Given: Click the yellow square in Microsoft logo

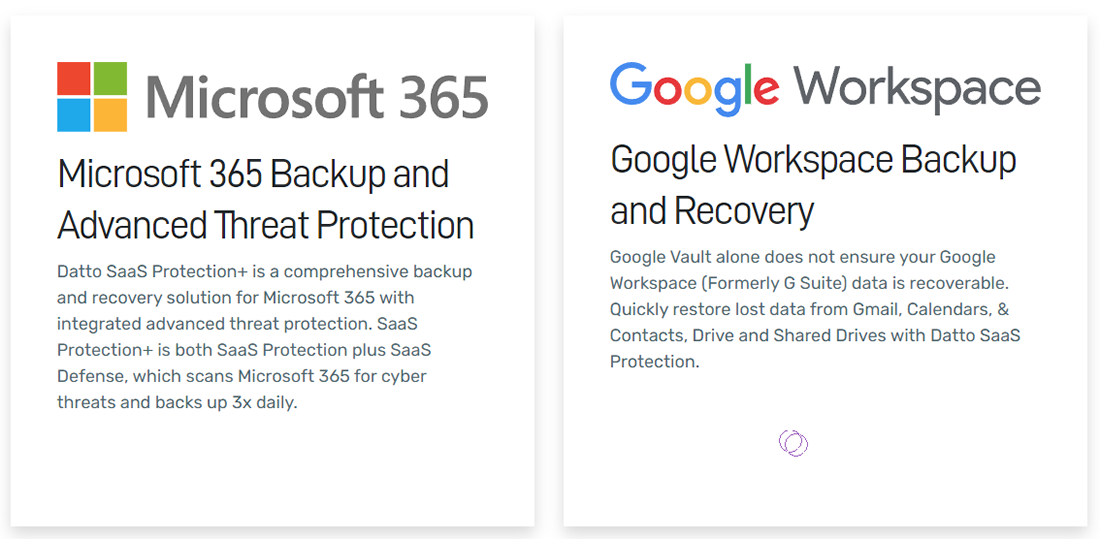Looking at the screenshot, I should [110, 115].
